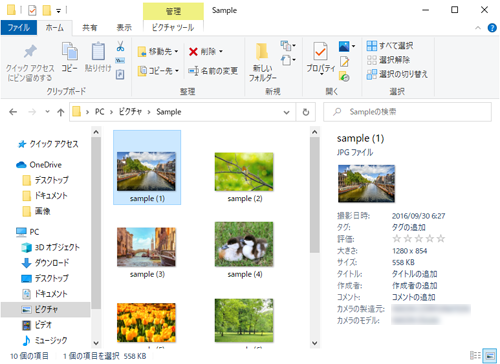
Task: Switch to the View (表示) tab
Action: pos(124,27)
